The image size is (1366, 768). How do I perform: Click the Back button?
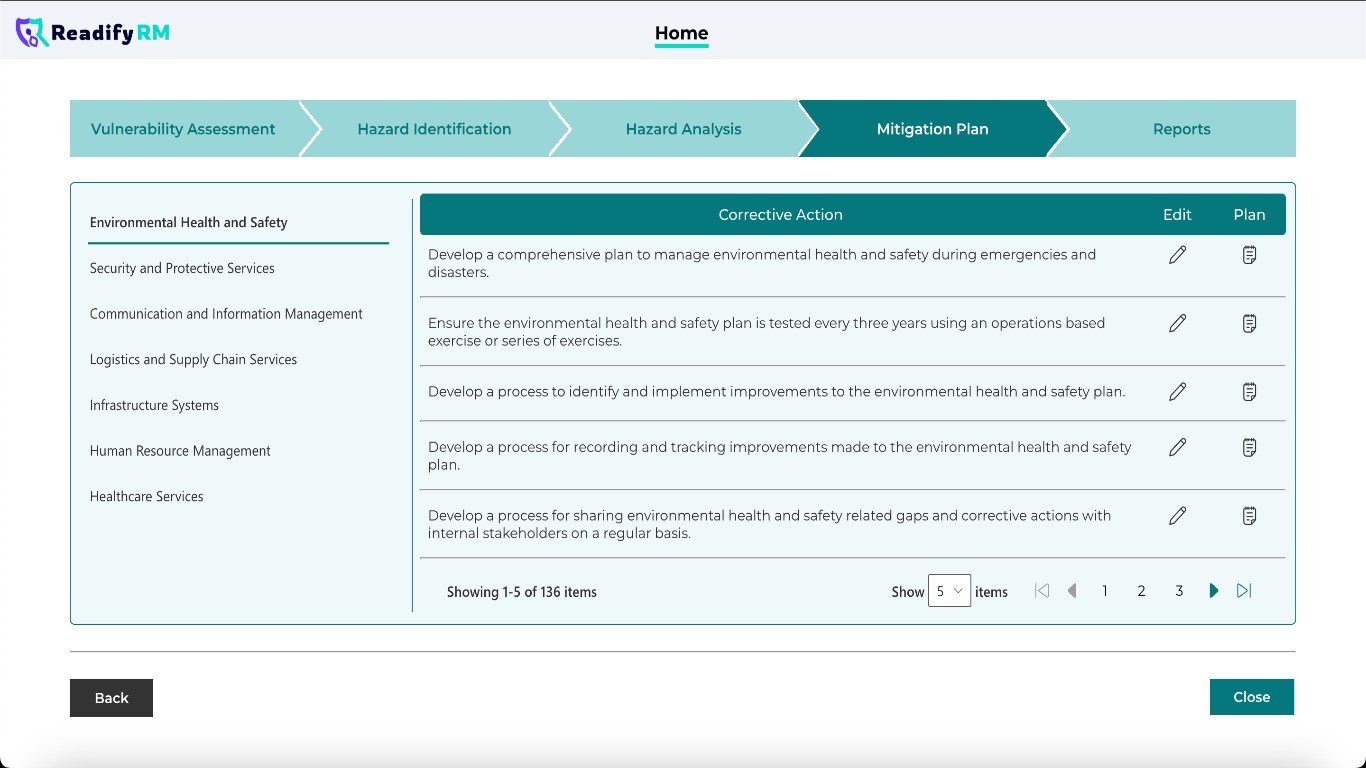tap(111, 698)
